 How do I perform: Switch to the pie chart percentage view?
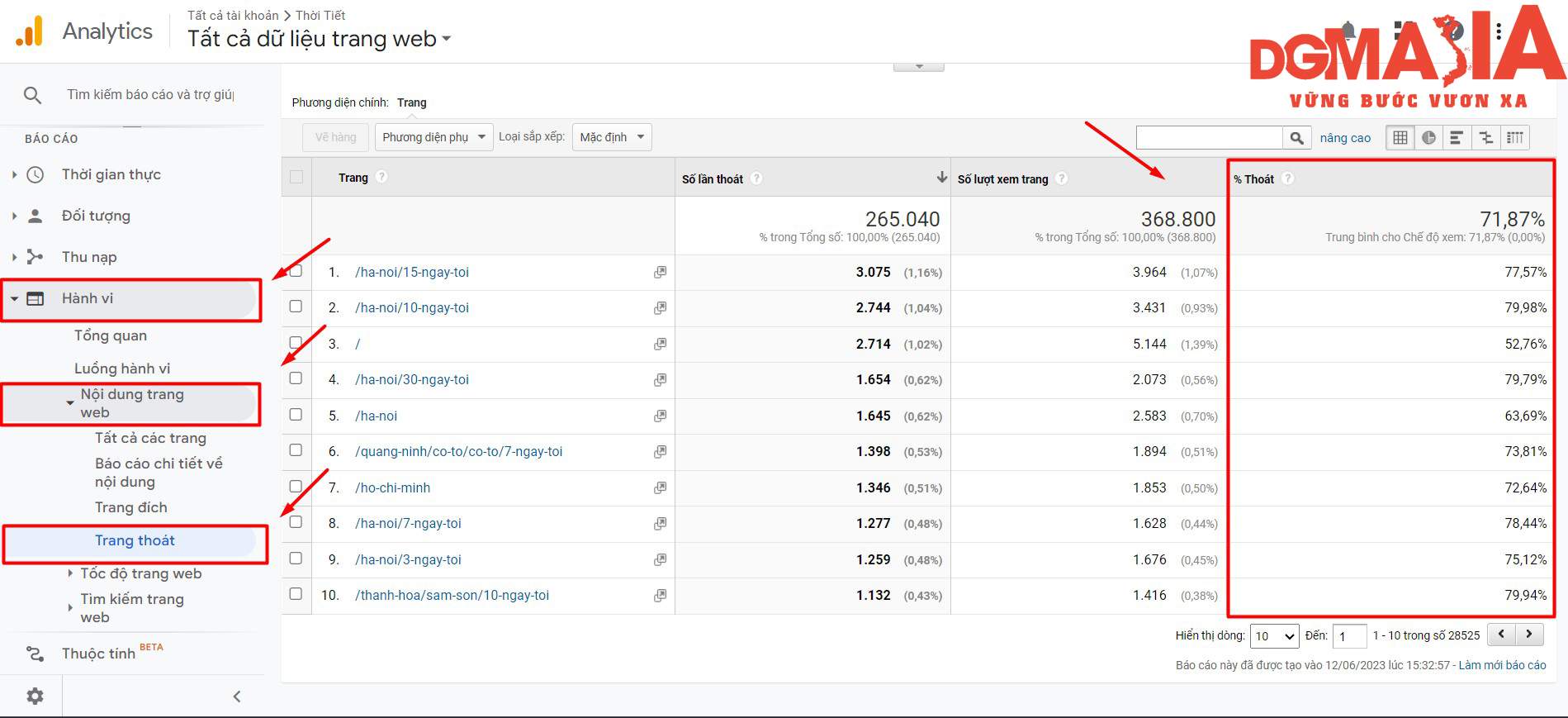1428,138
